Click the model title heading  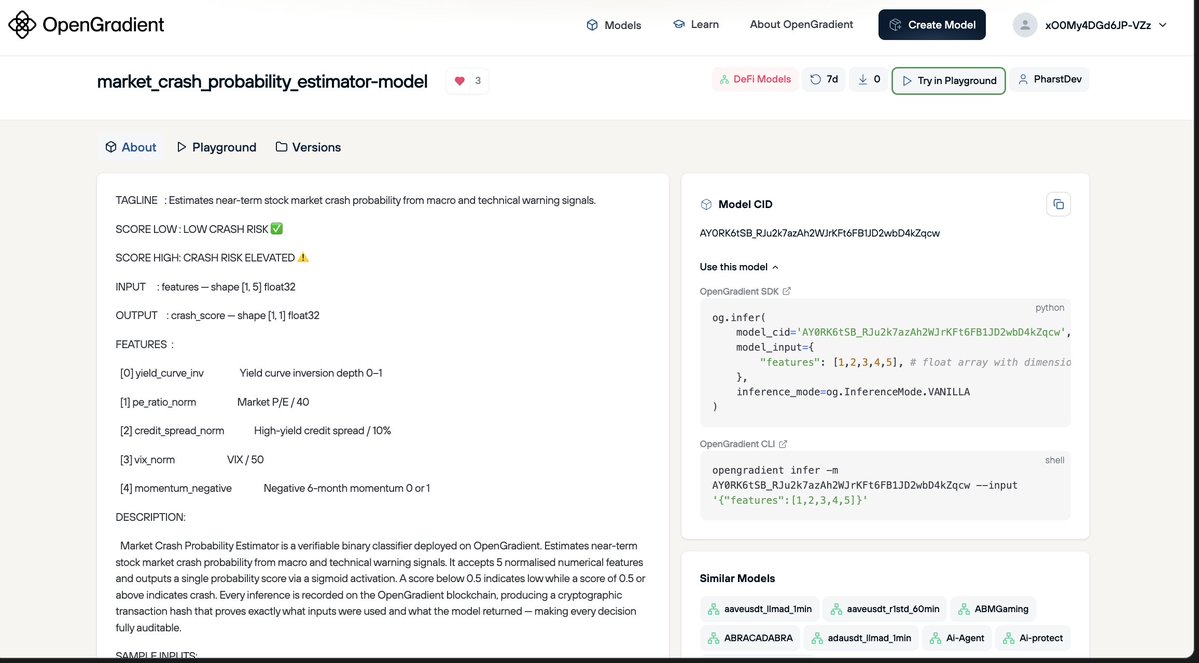pos(262,81)
